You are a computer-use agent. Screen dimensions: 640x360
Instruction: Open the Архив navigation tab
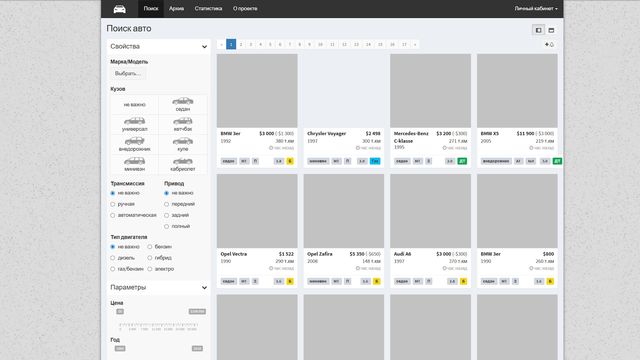click(176, 9)
